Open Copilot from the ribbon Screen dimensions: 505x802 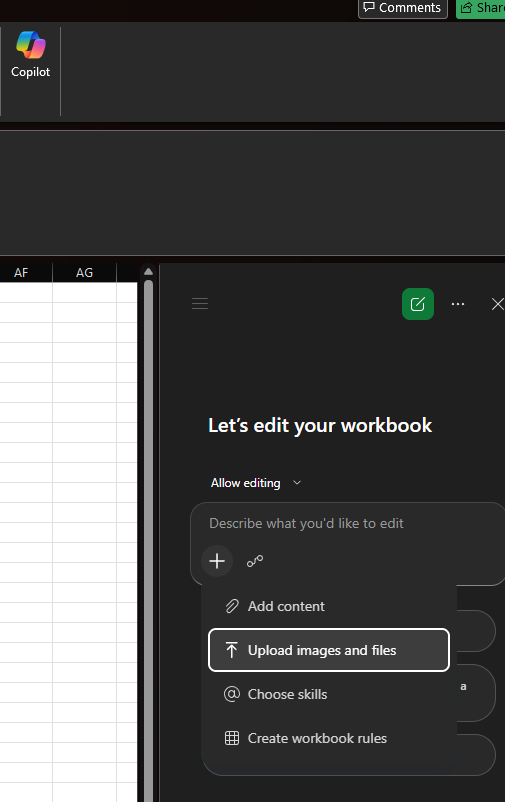(x=31, y=55)
